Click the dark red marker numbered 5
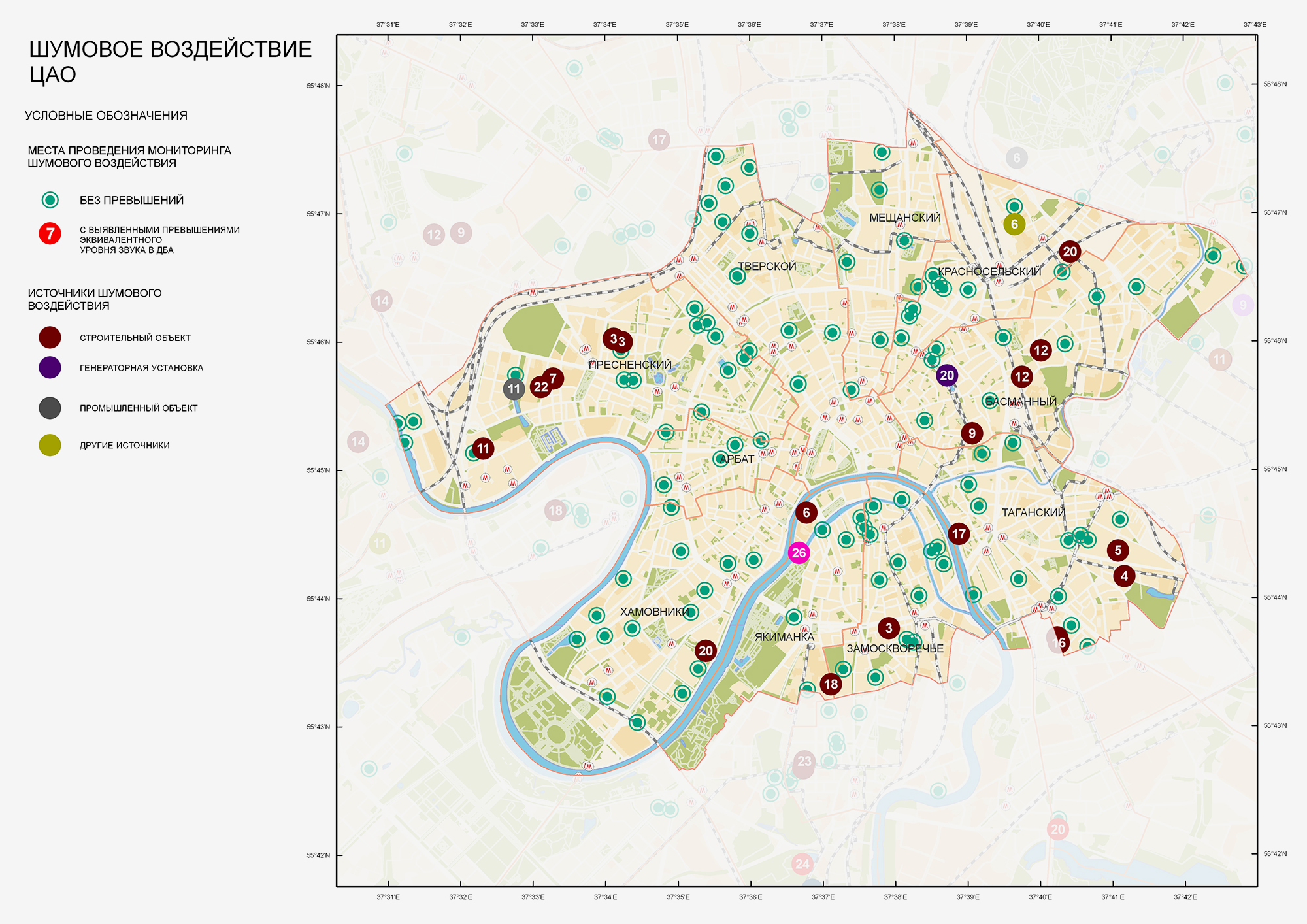 pyautogui.click(x=1117, y=550)
